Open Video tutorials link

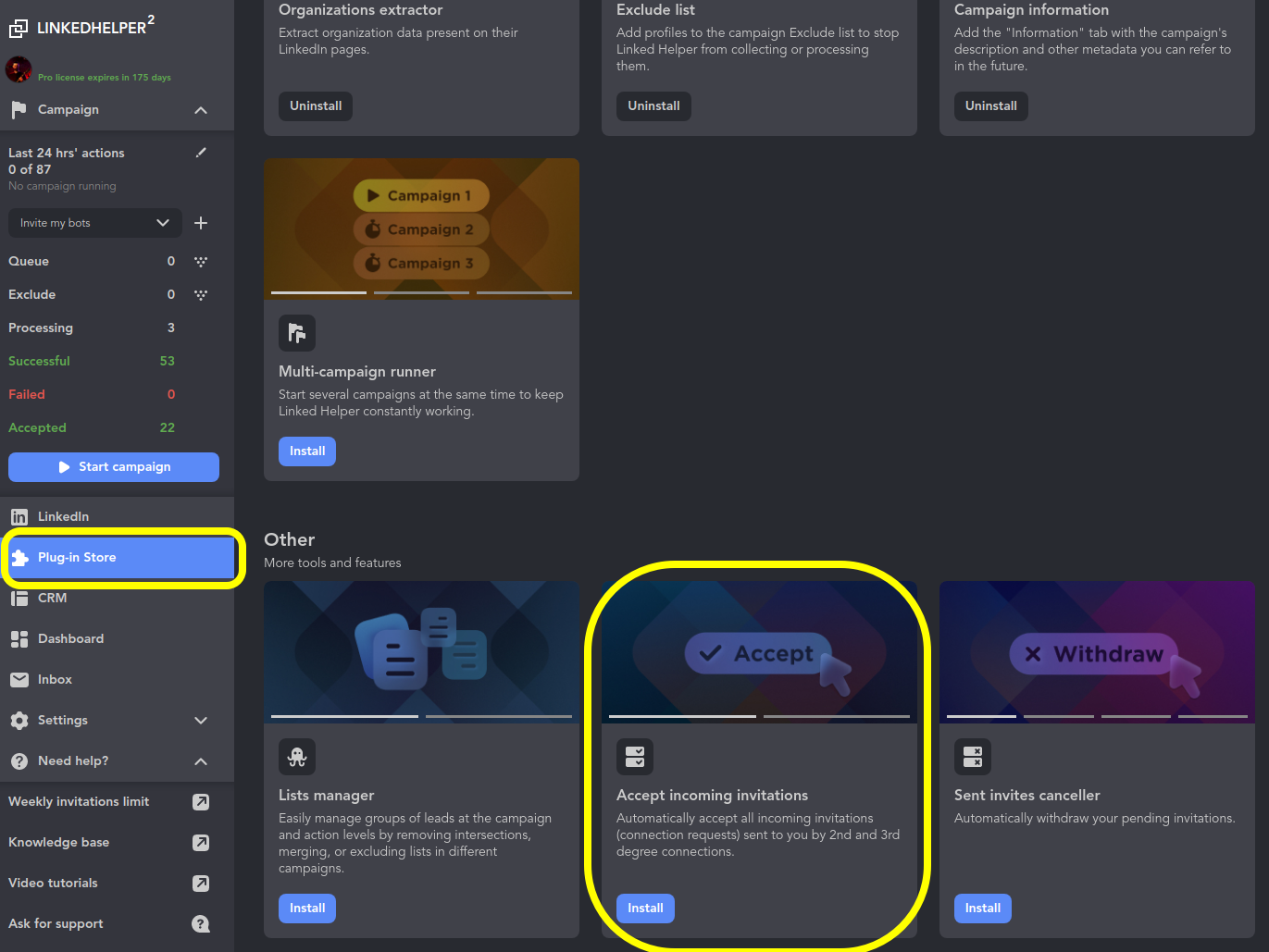pos(53,884)
